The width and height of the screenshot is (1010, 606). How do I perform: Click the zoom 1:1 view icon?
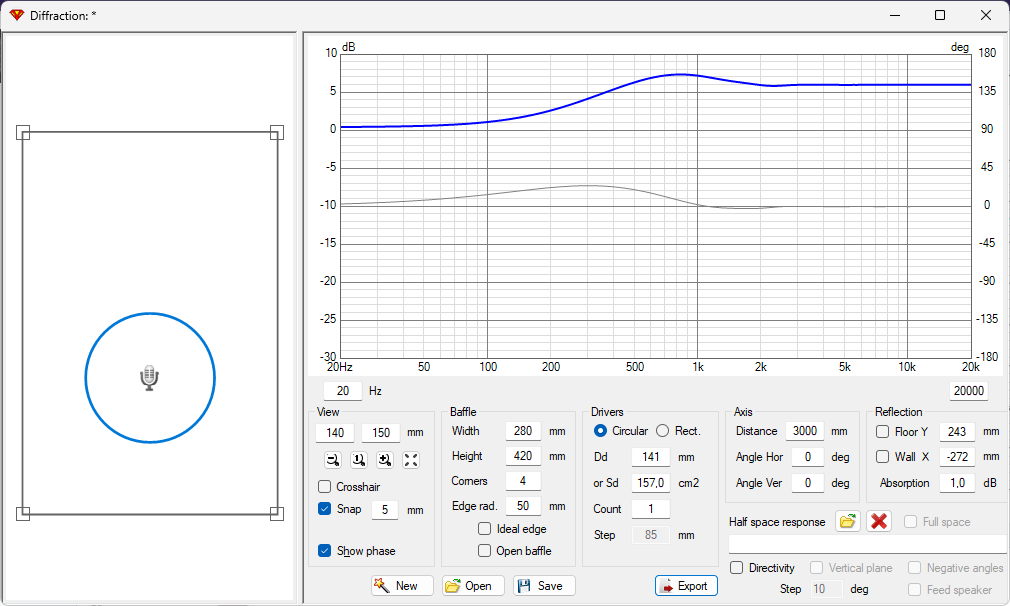click(359, 460)
